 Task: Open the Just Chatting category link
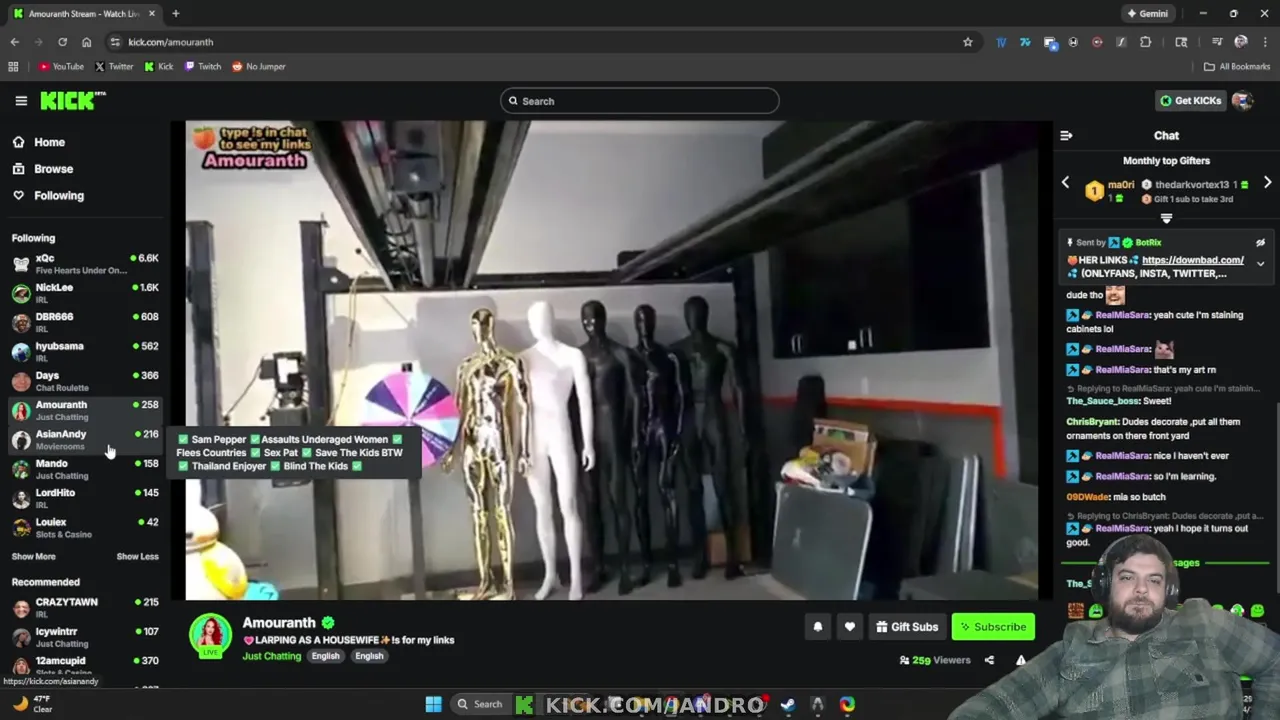[271, 656]
